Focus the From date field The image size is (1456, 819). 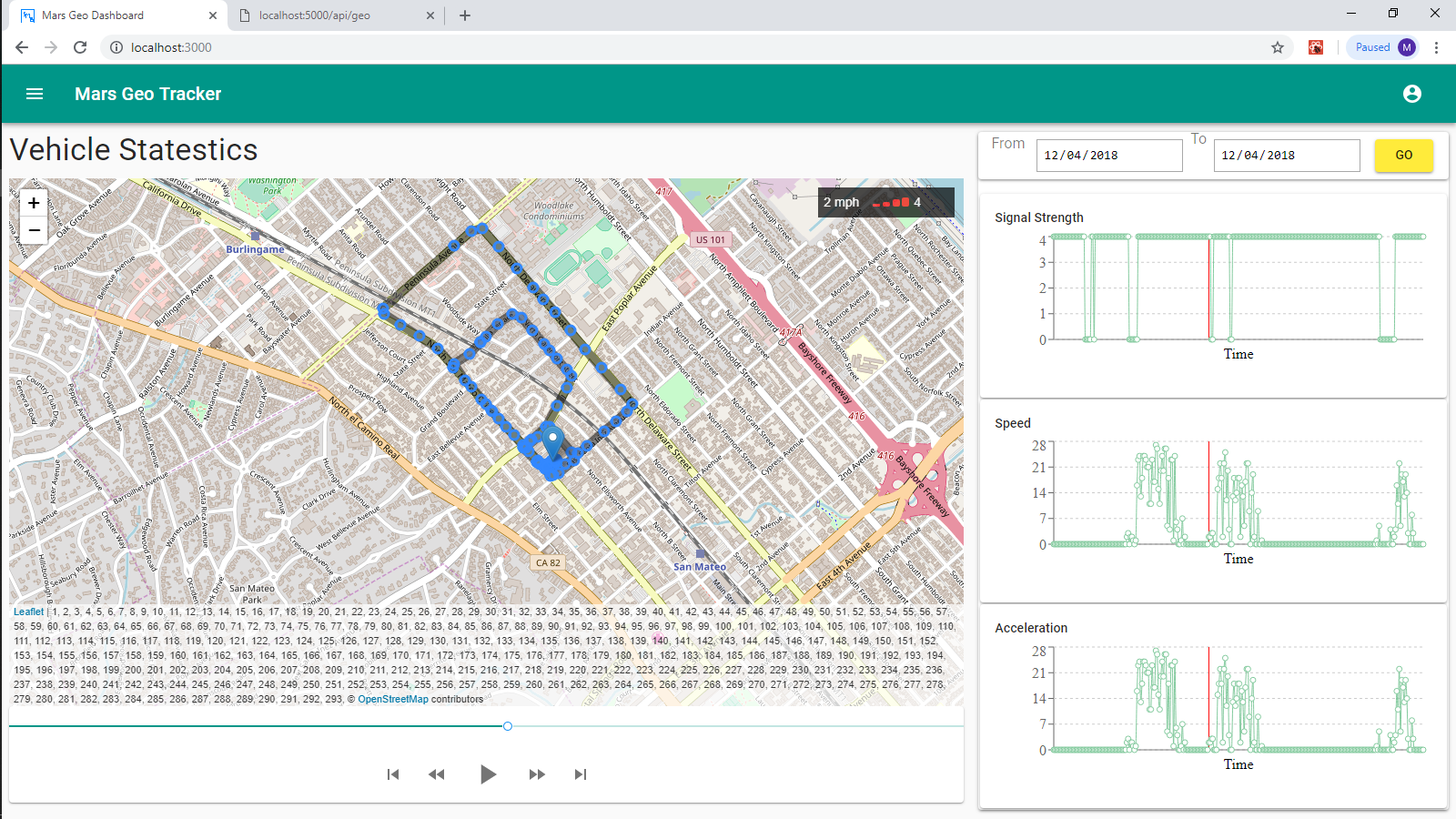pos(1109,156)
